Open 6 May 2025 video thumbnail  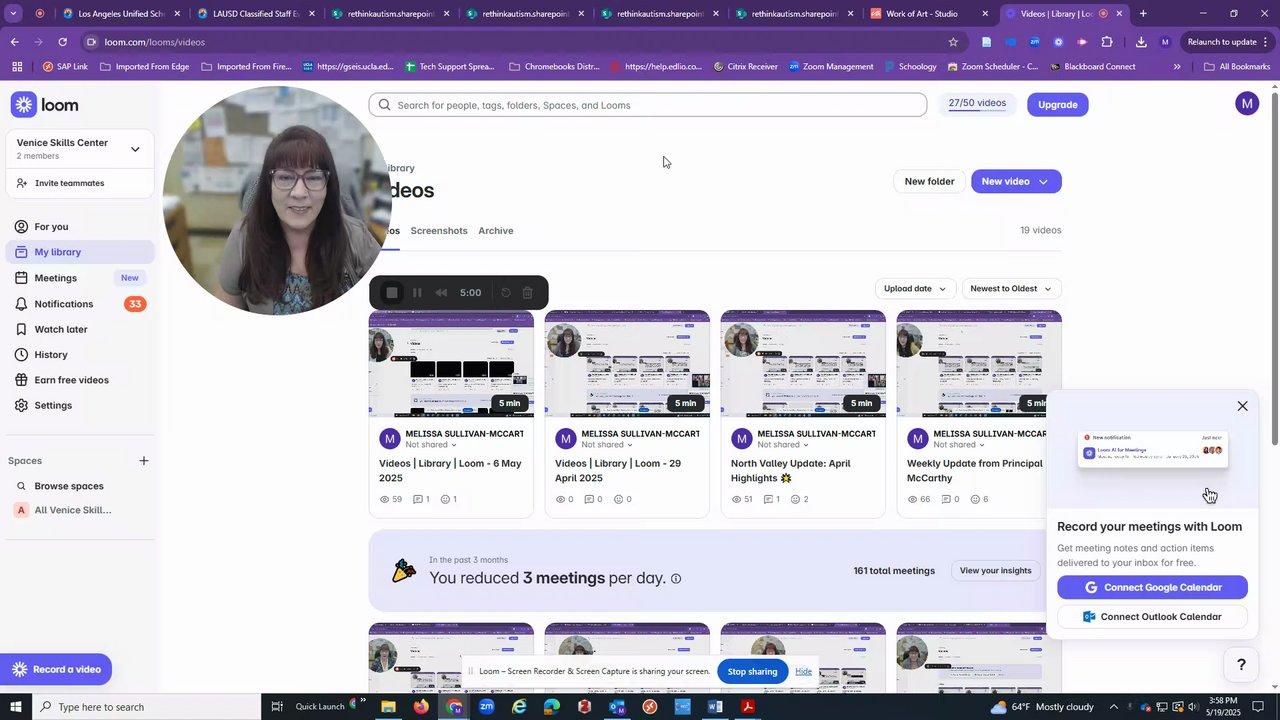[x=451, y=364]
